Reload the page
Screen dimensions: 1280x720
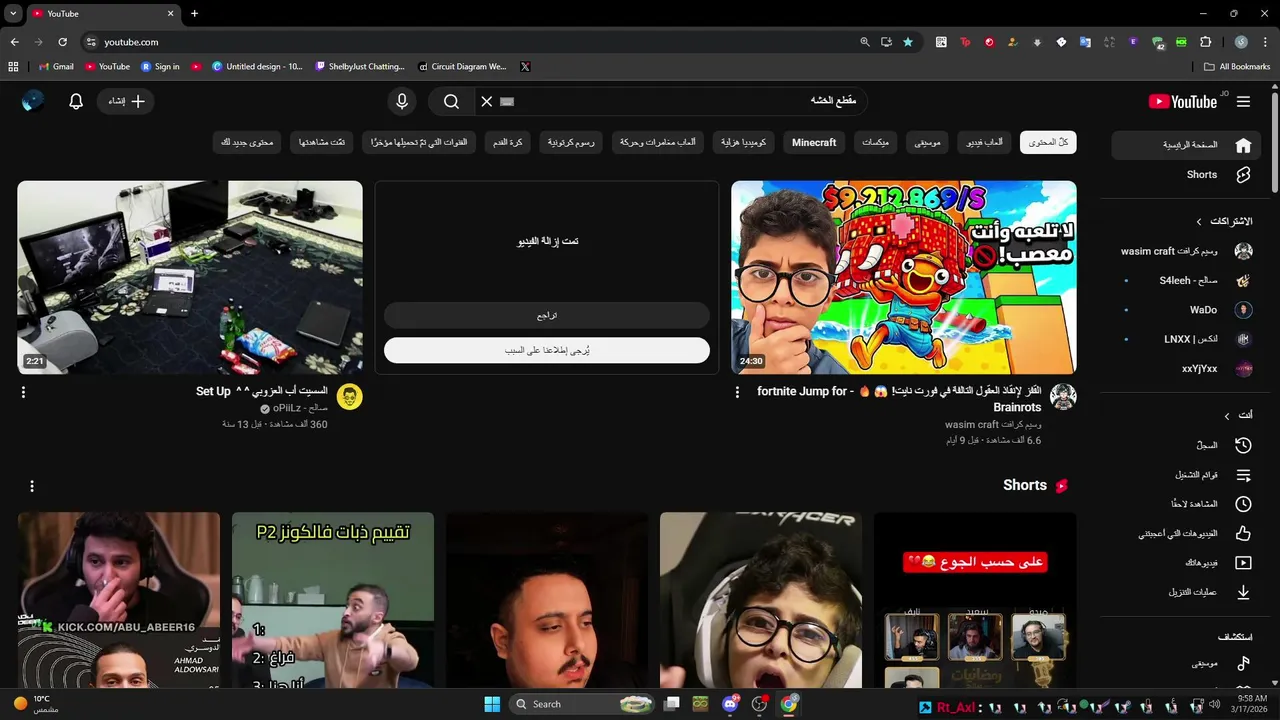(x=62, y=42)
